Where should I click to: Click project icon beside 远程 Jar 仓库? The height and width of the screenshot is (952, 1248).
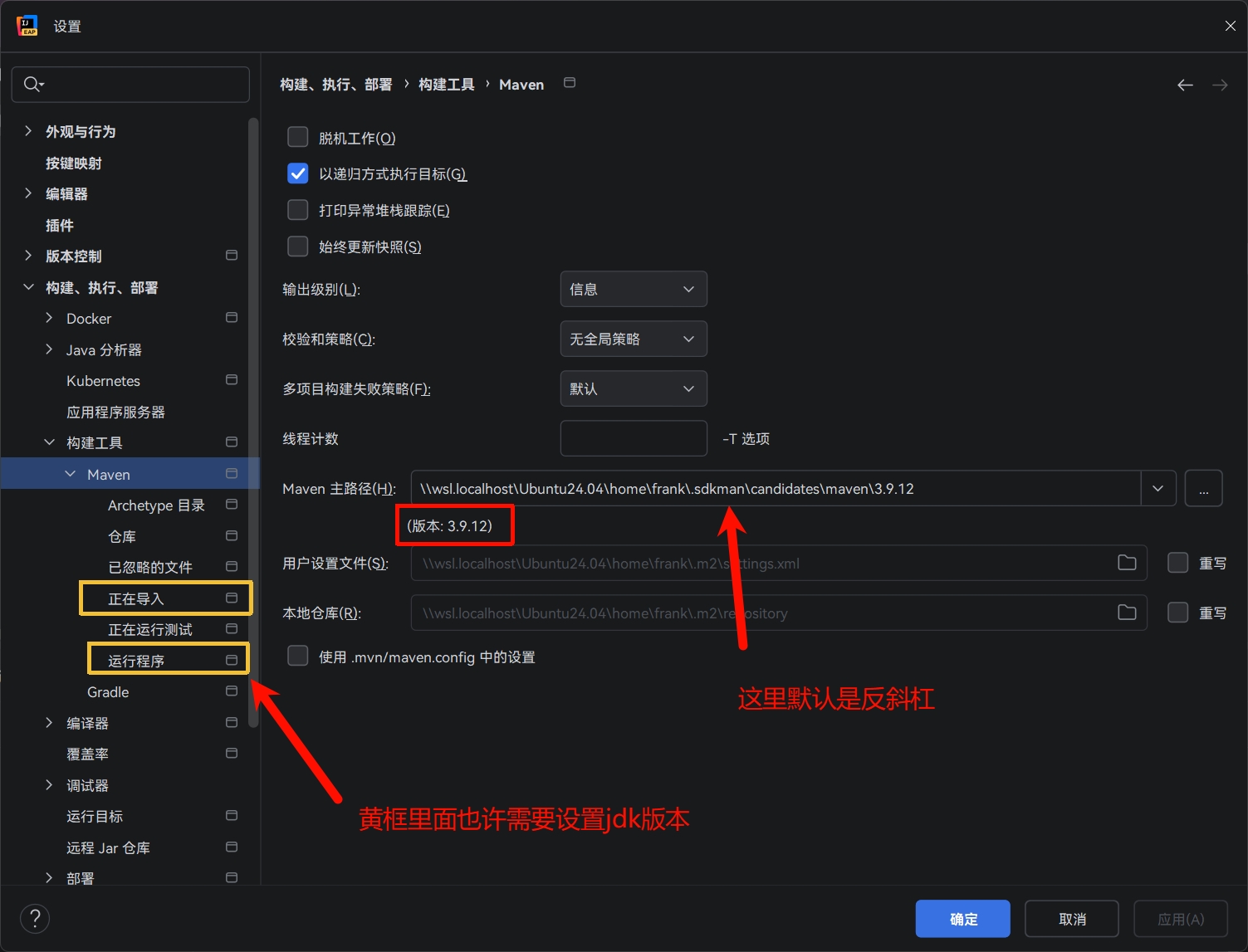232,847
